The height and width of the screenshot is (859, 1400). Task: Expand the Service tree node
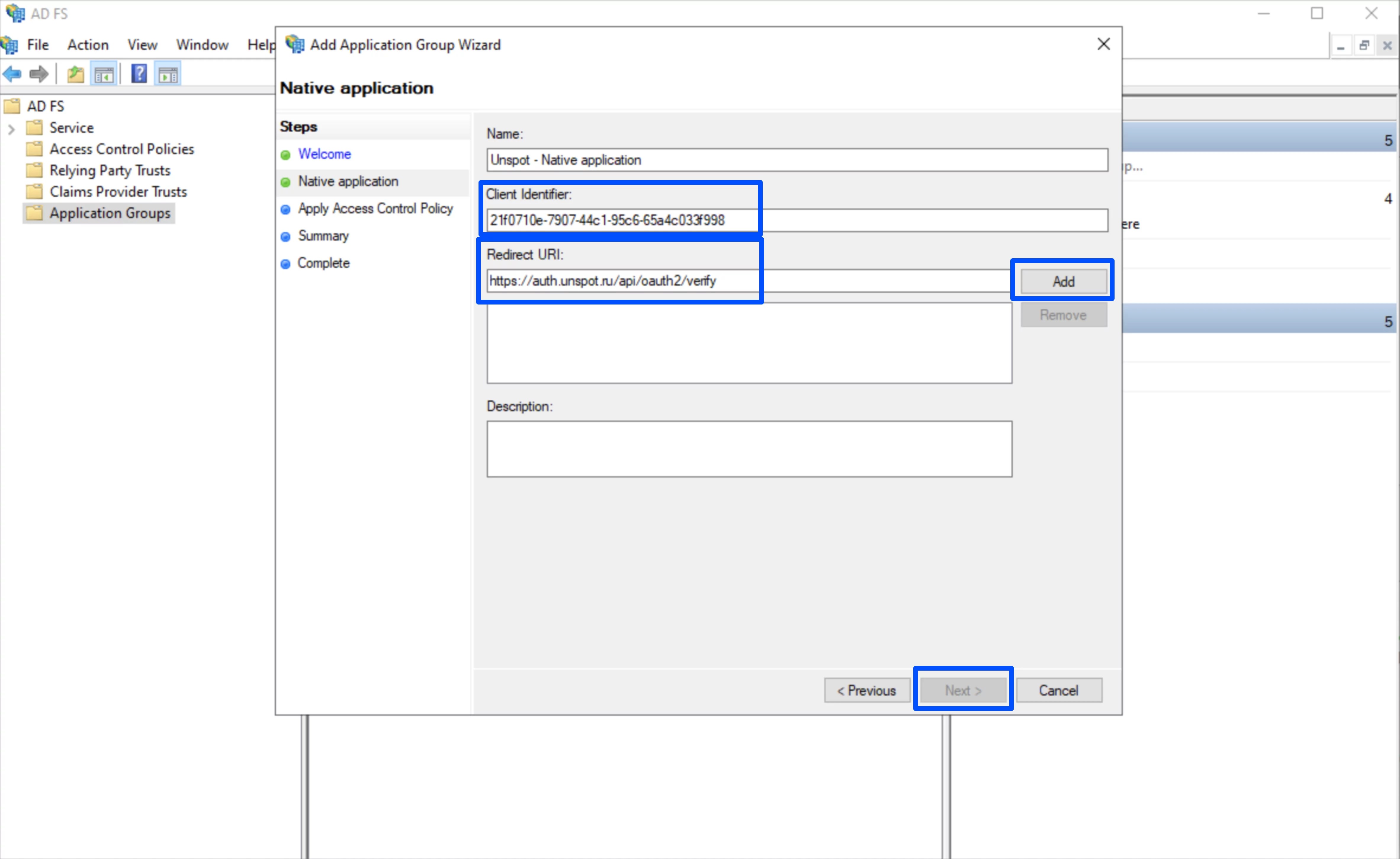[11, 129]
